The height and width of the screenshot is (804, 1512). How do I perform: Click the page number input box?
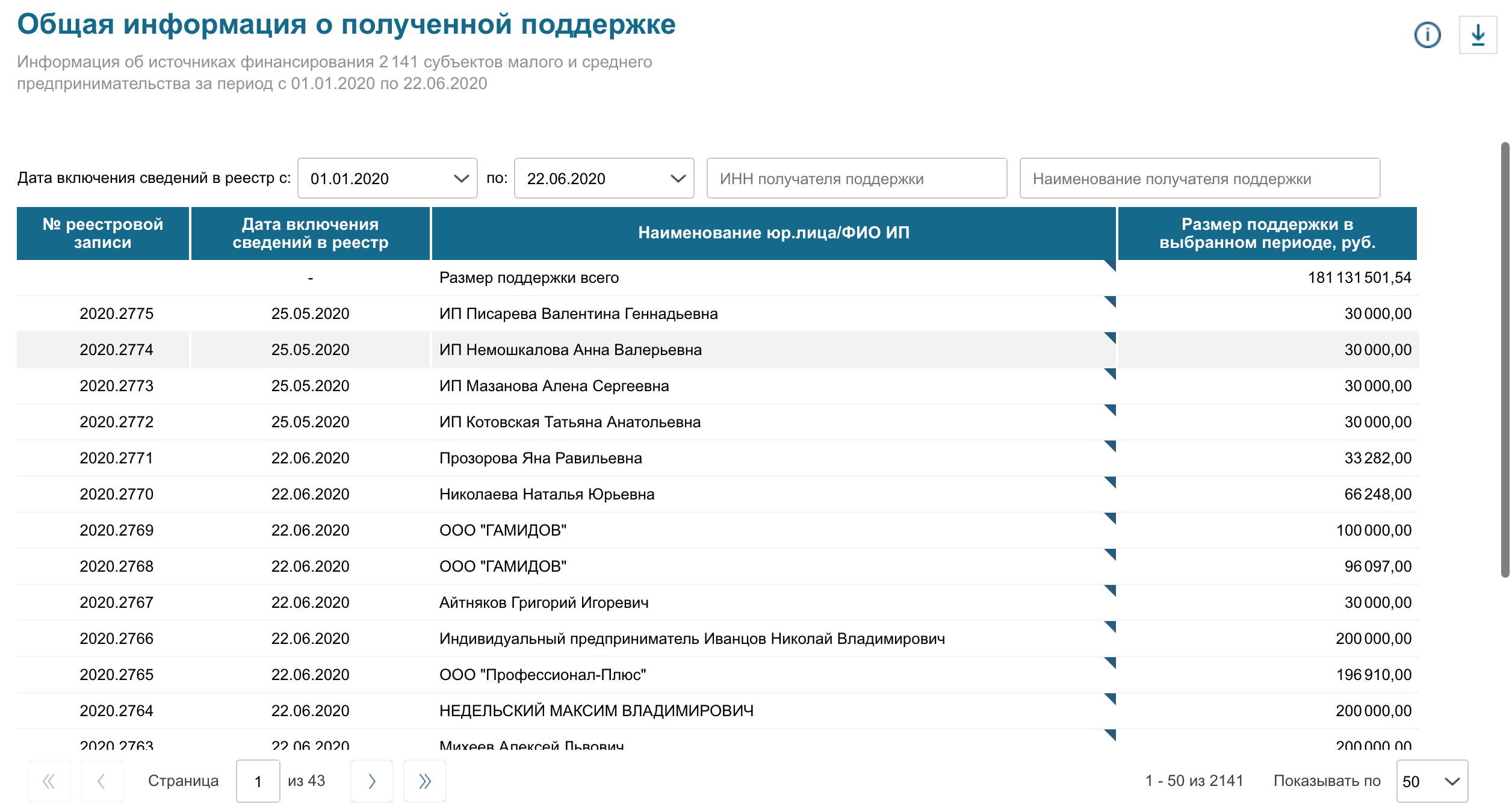(258, 781)
